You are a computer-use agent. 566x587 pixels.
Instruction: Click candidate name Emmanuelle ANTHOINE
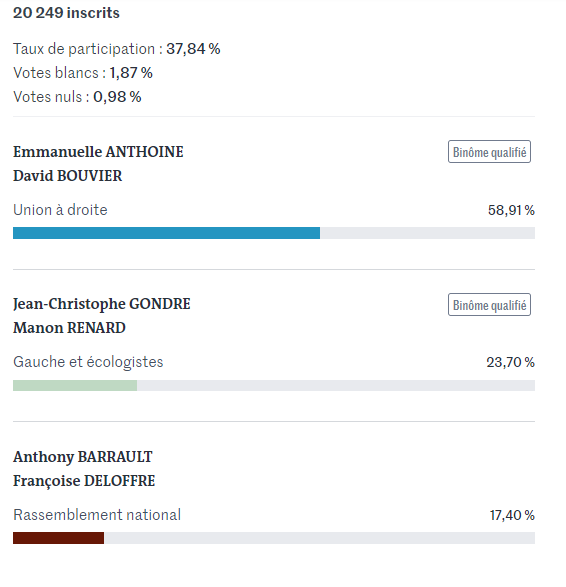[x=98, y=152]
